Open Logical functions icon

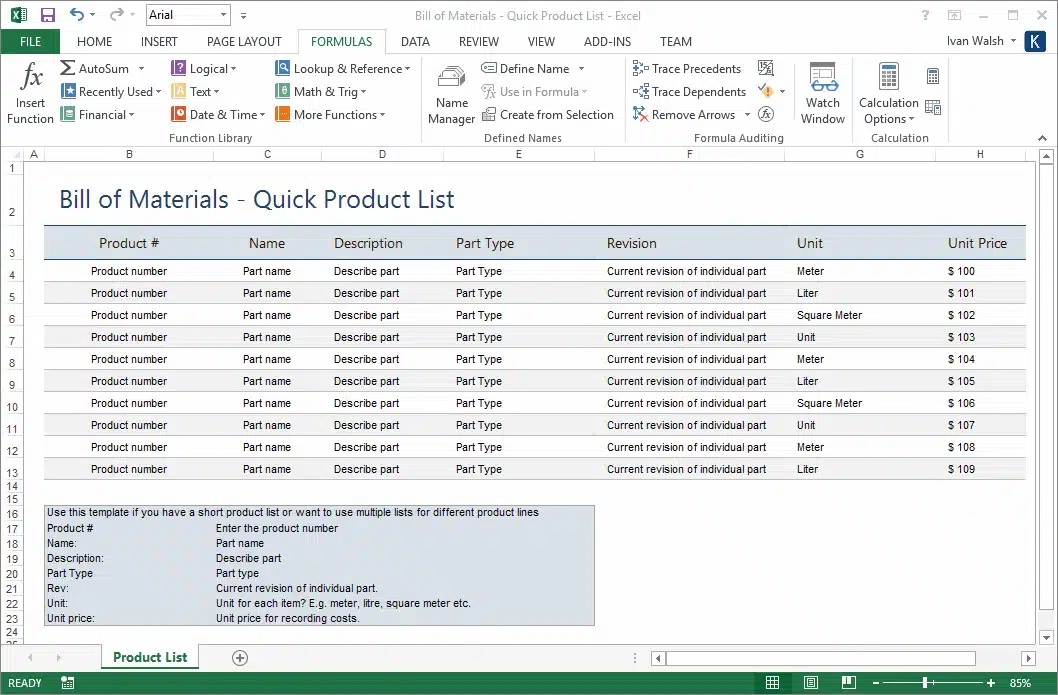(x=178, y=68)
